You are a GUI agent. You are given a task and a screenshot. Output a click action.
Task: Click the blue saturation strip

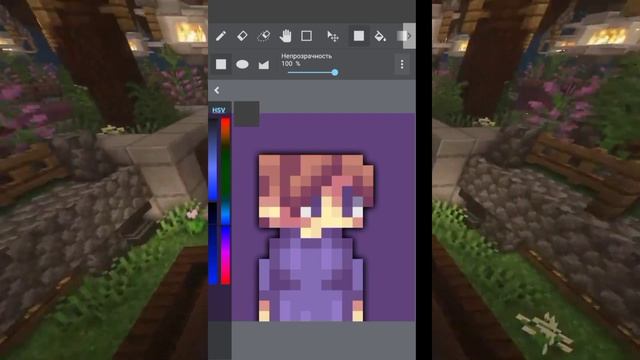(213, 201)
